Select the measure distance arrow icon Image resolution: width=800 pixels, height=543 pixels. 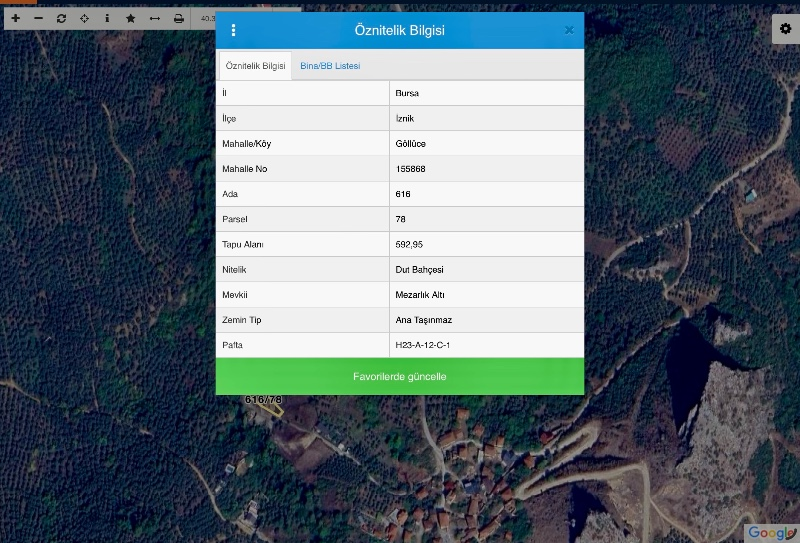click(x=155, y=18)
